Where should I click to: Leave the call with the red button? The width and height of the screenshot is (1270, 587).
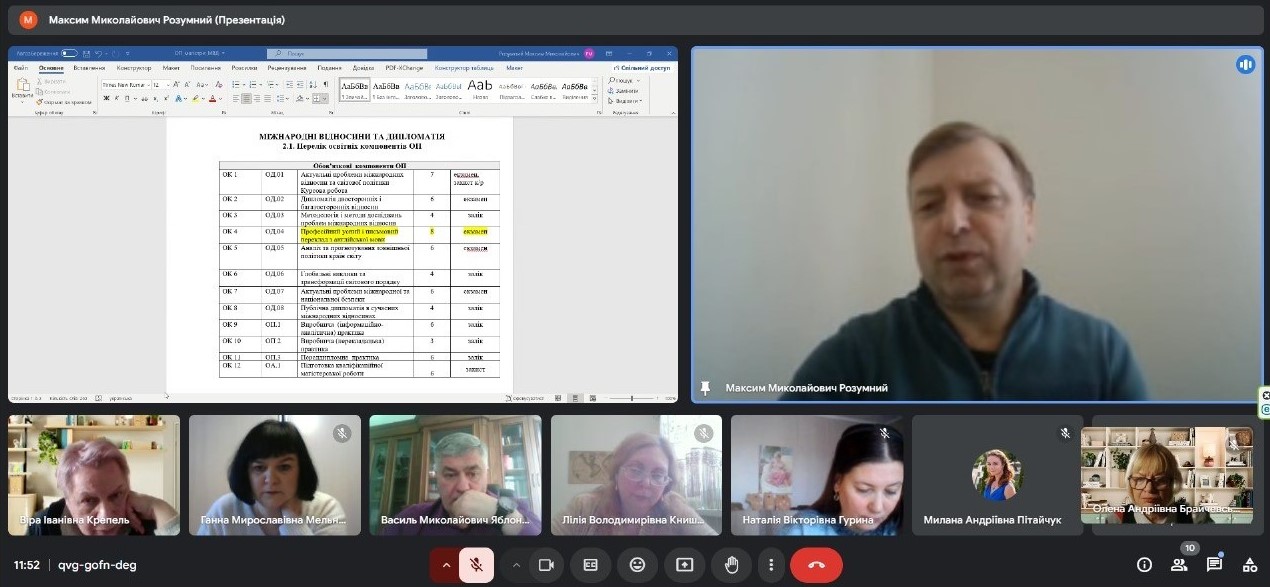[816, 565]
